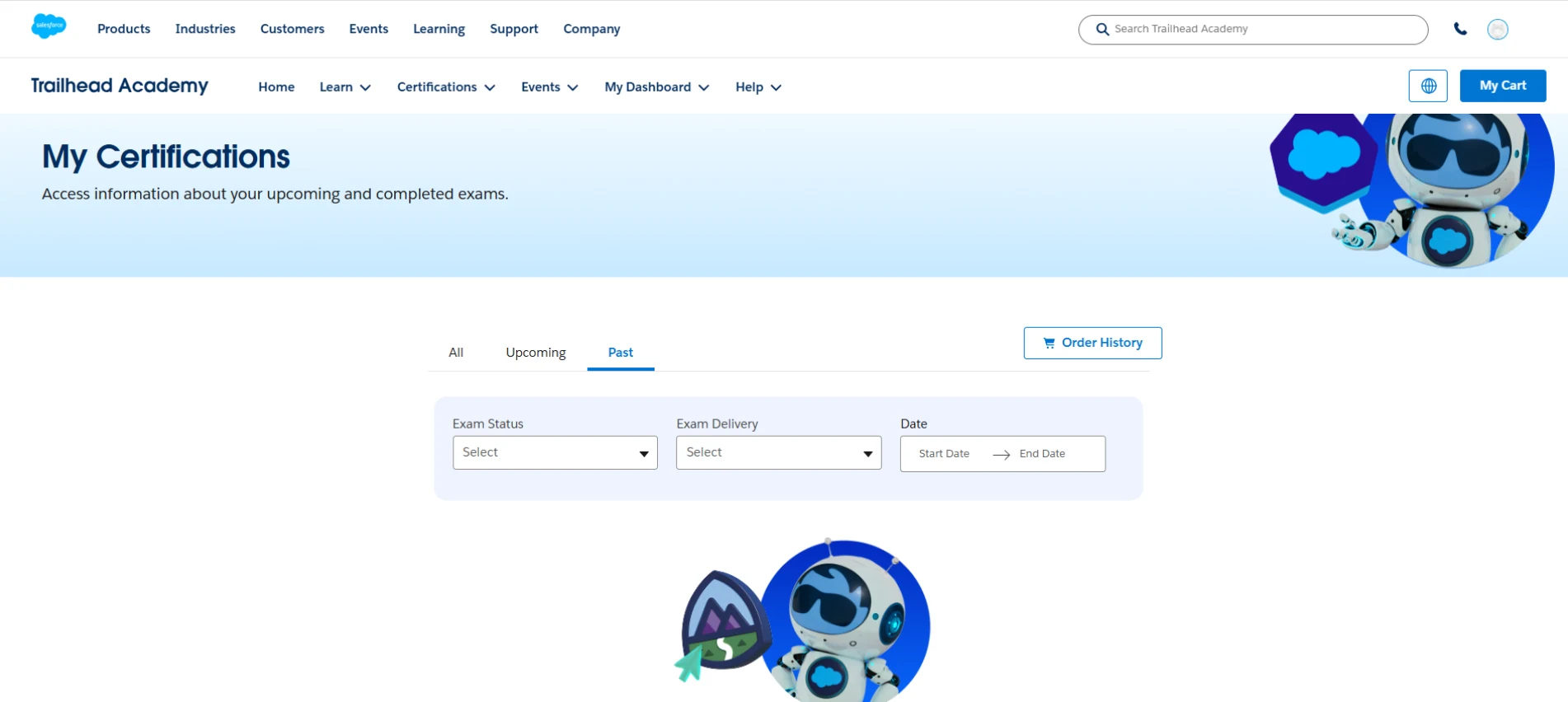The width and height of the screenshot is (1568, 702).
Task: Click the My Cart button
Action: tap(1503, 86)
